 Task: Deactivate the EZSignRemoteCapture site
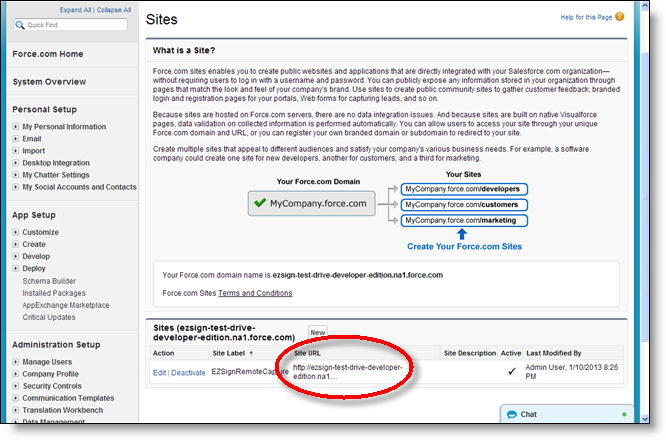pyautogui.click(x=187, y=372)
